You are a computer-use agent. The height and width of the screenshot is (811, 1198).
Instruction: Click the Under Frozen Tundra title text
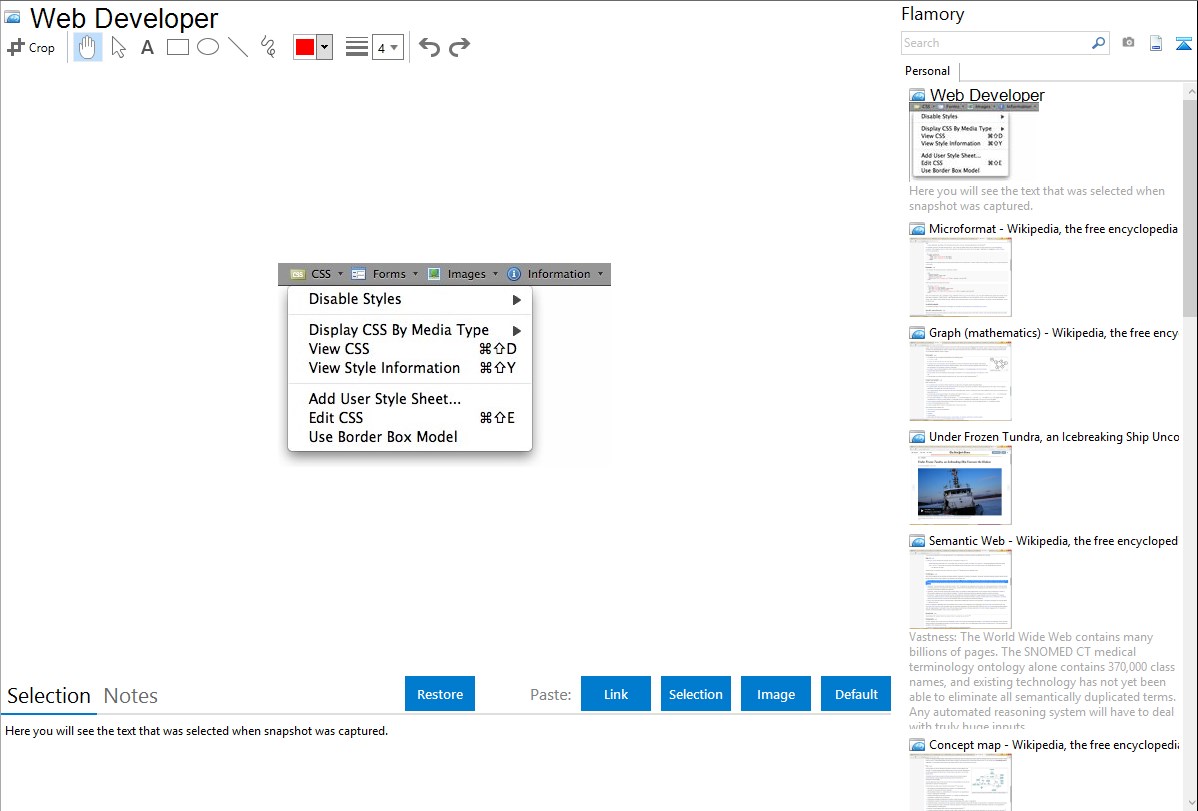tap(1054, 436)
